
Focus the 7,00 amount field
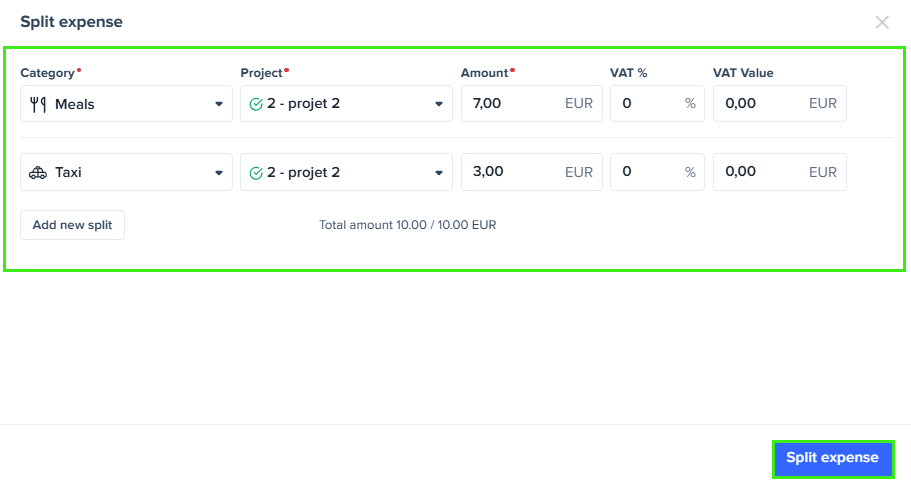pos(532,103)
